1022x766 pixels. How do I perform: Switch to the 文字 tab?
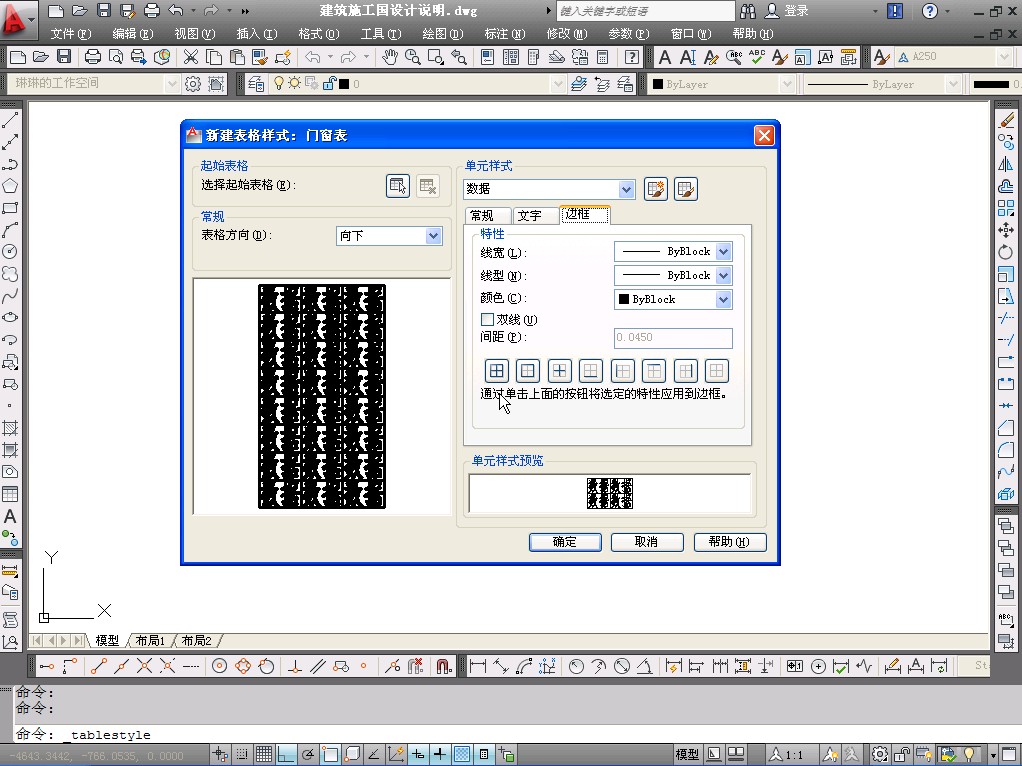pos(530,216)
